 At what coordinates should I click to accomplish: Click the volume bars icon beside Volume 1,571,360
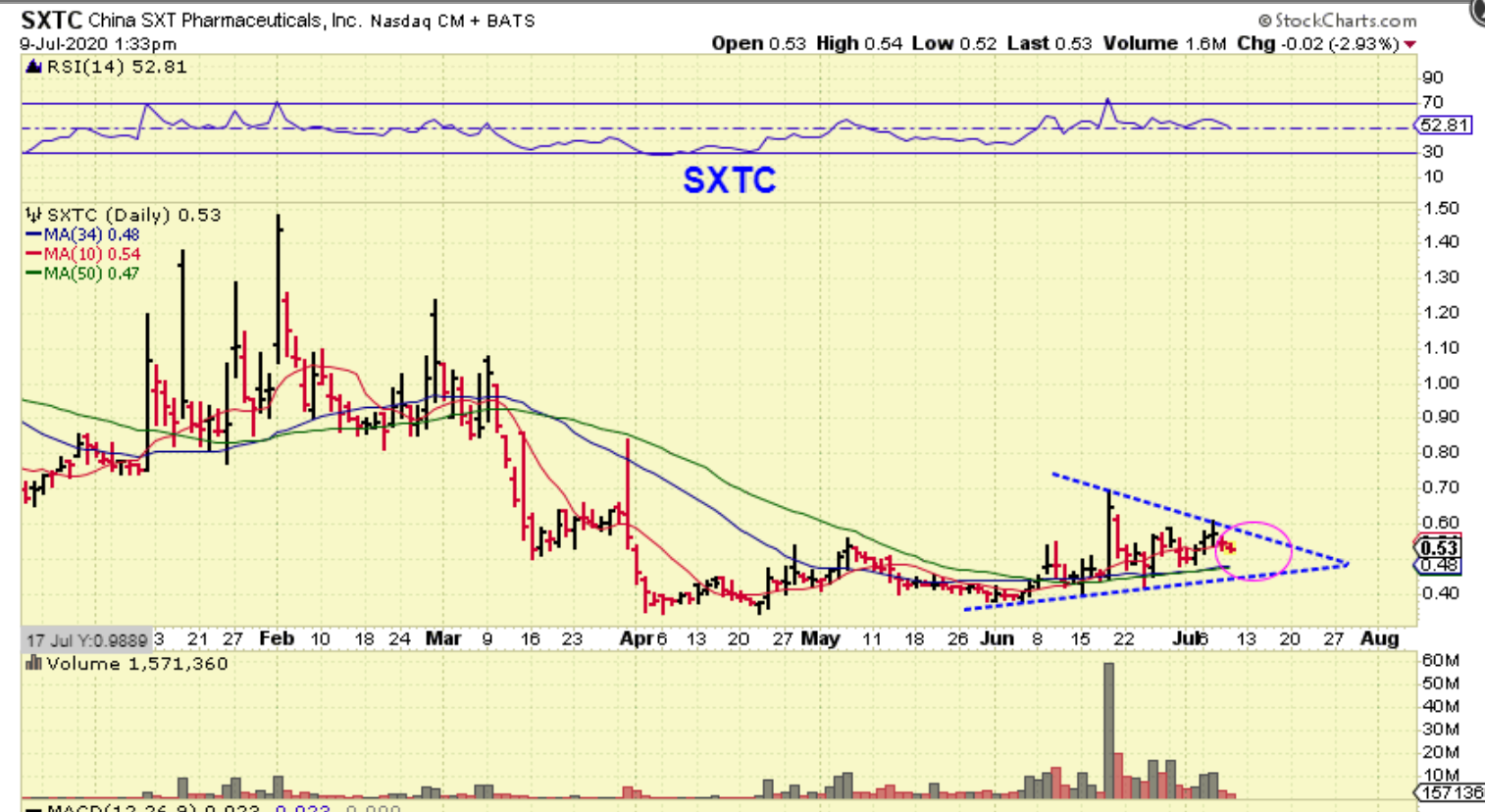(33, 664)
